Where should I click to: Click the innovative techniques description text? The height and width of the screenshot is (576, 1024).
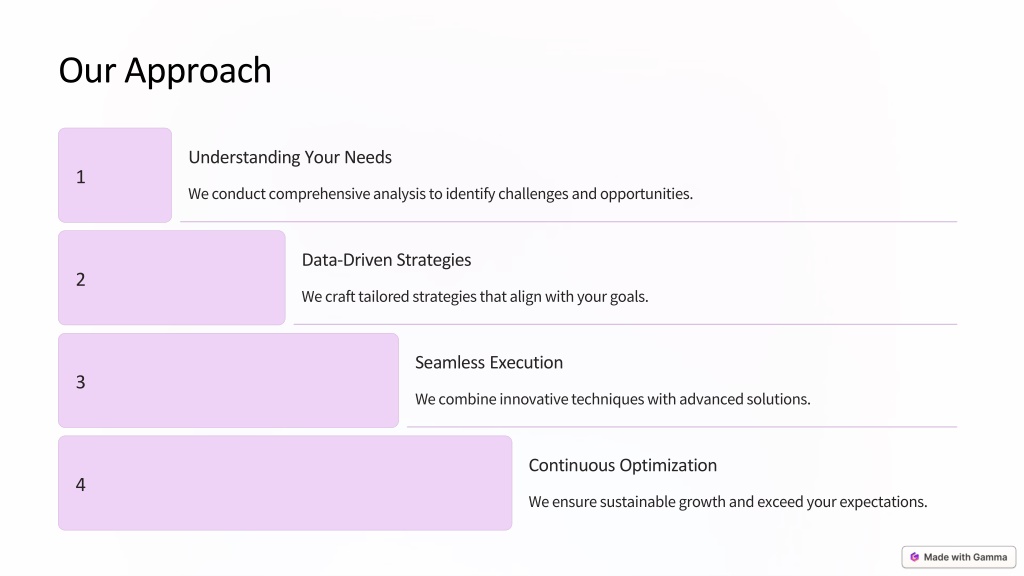click(613, 399)
